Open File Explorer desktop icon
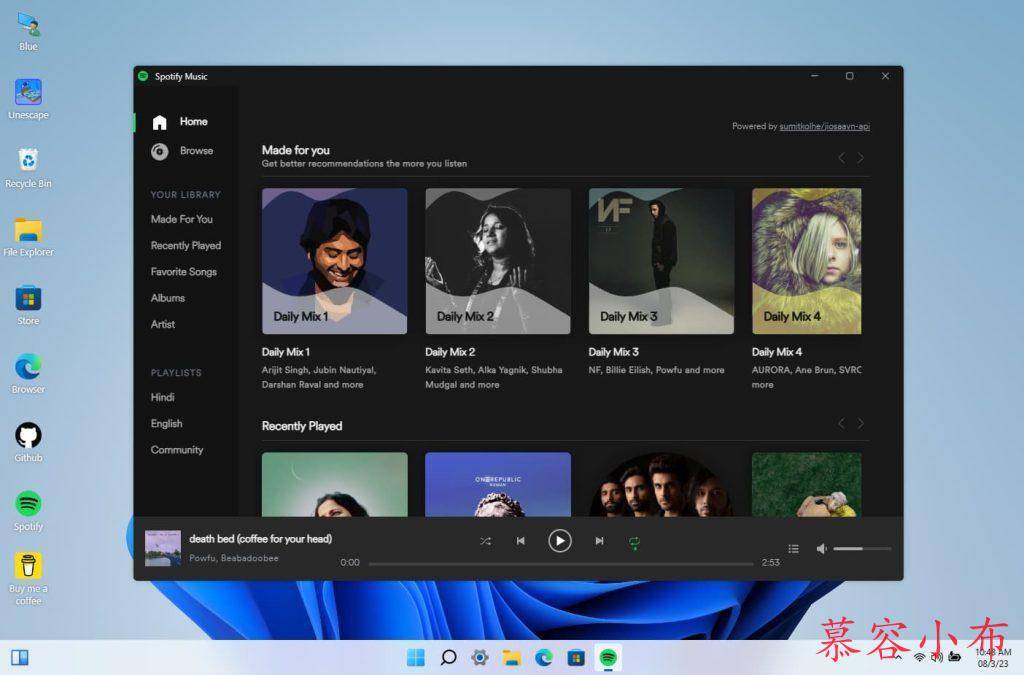This screenshot has width=1024, height=675. coord(28,236)
